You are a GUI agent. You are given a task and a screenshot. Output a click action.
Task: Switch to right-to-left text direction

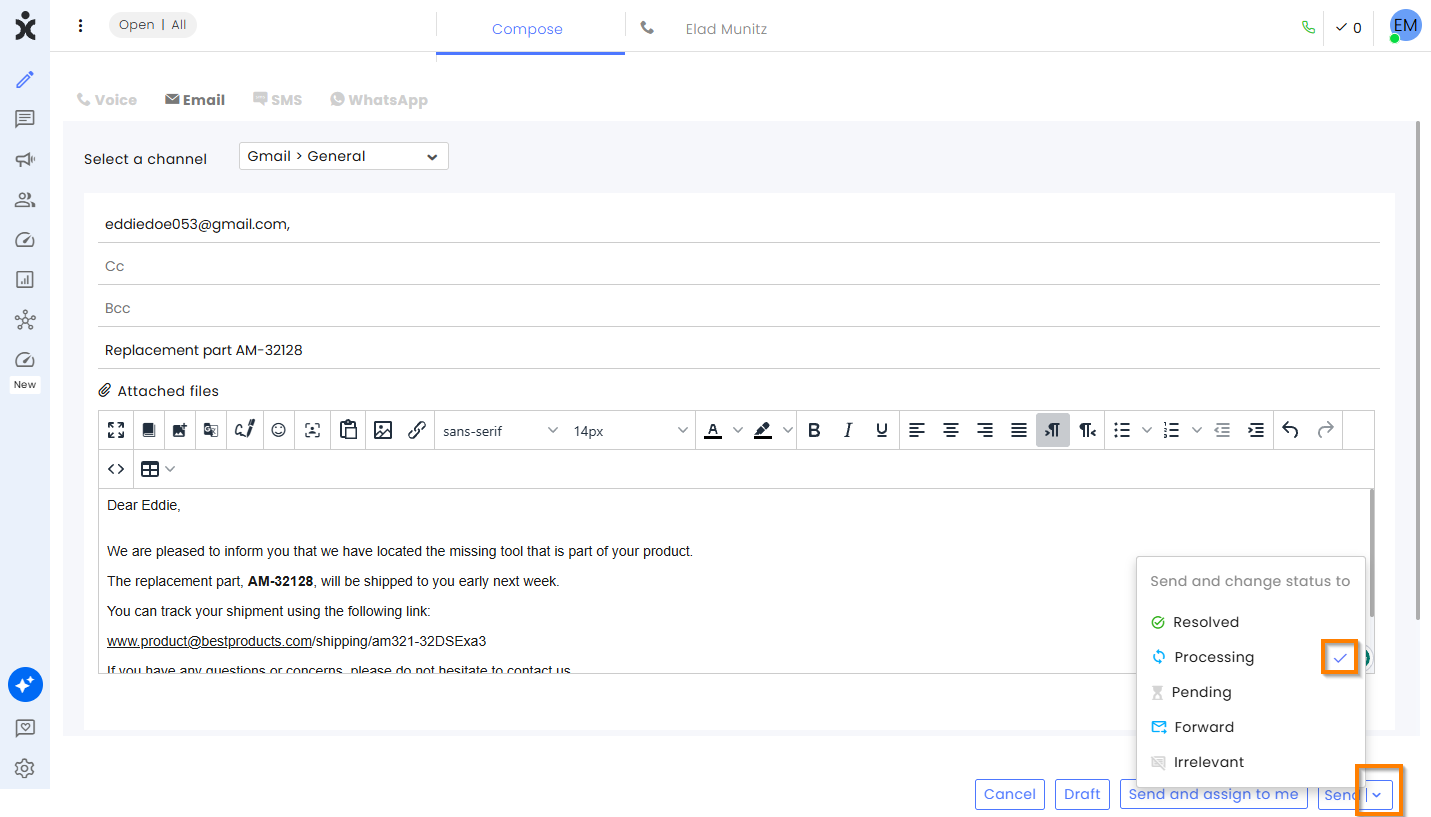tap(1087, 430)
